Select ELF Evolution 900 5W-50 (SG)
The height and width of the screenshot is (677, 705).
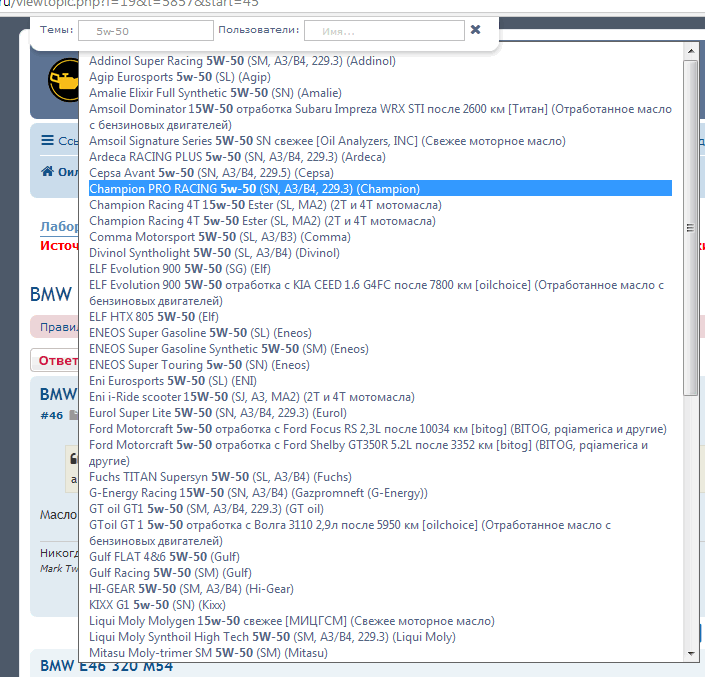pyautogui.click(x=180, y=269)
